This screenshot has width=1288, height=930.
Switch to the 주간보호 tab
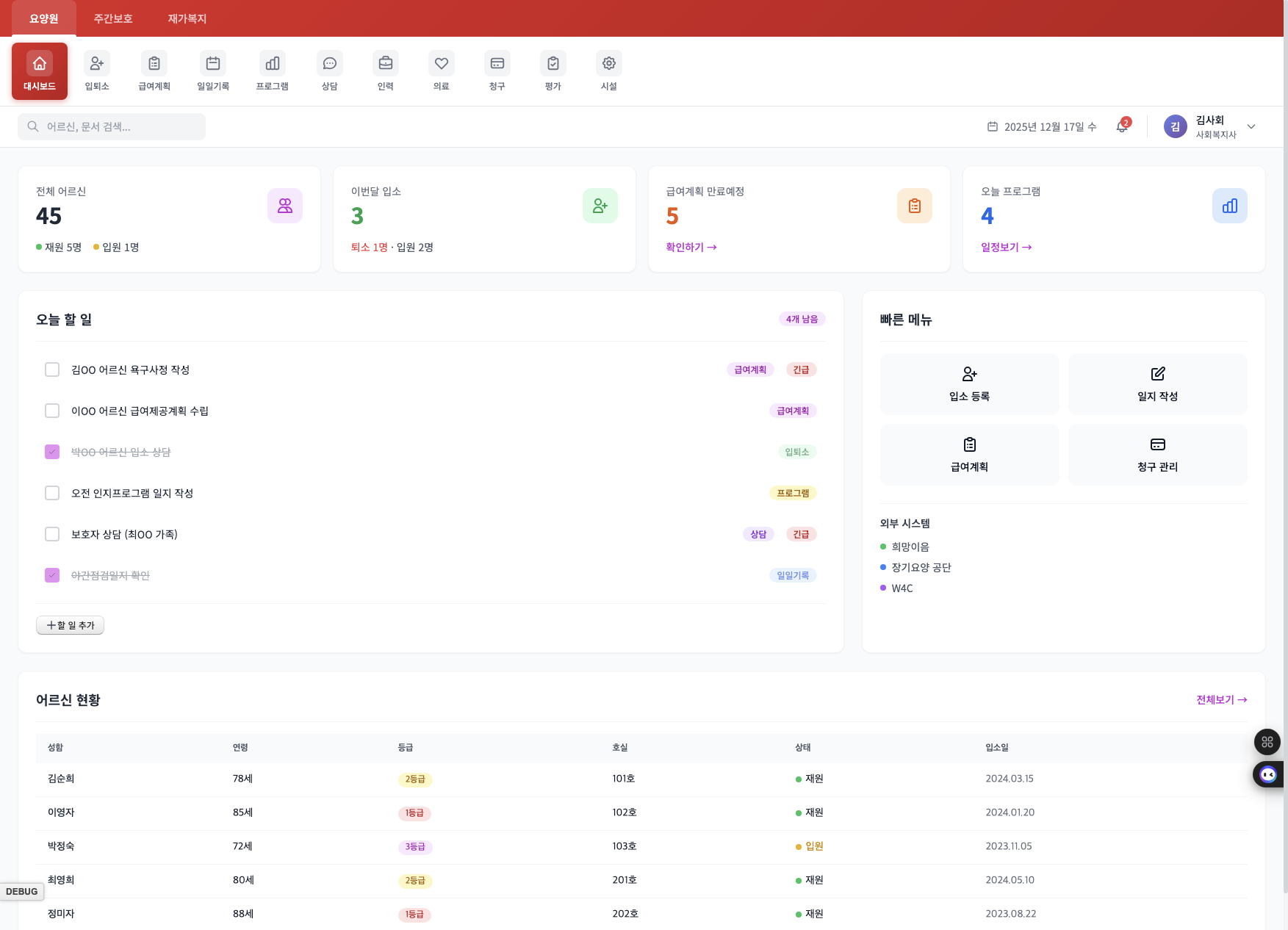[x=113, y=18]
